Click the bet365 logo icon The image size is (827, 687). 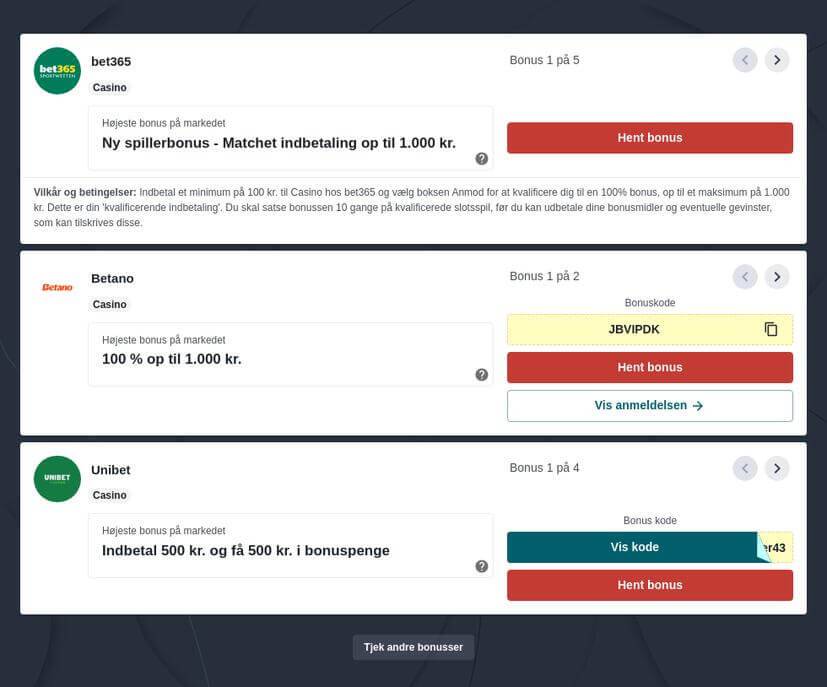click(x=57, y=71)
